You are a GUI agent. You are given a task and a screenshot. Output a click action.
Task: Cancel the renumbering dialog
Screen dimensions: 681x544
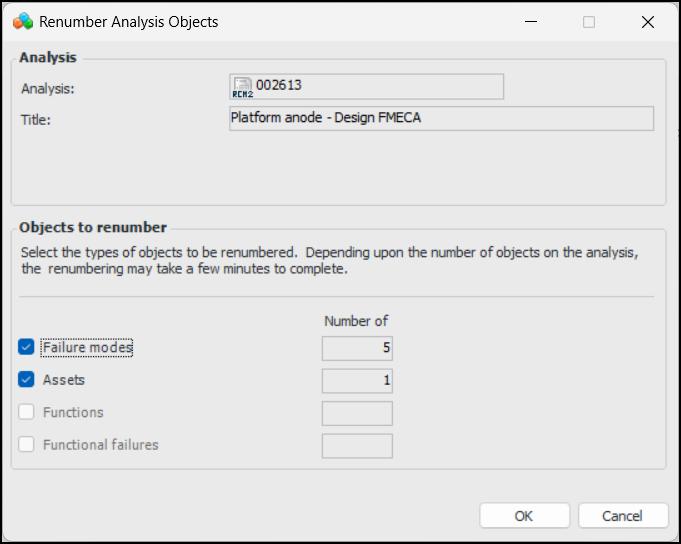(623, 516)
